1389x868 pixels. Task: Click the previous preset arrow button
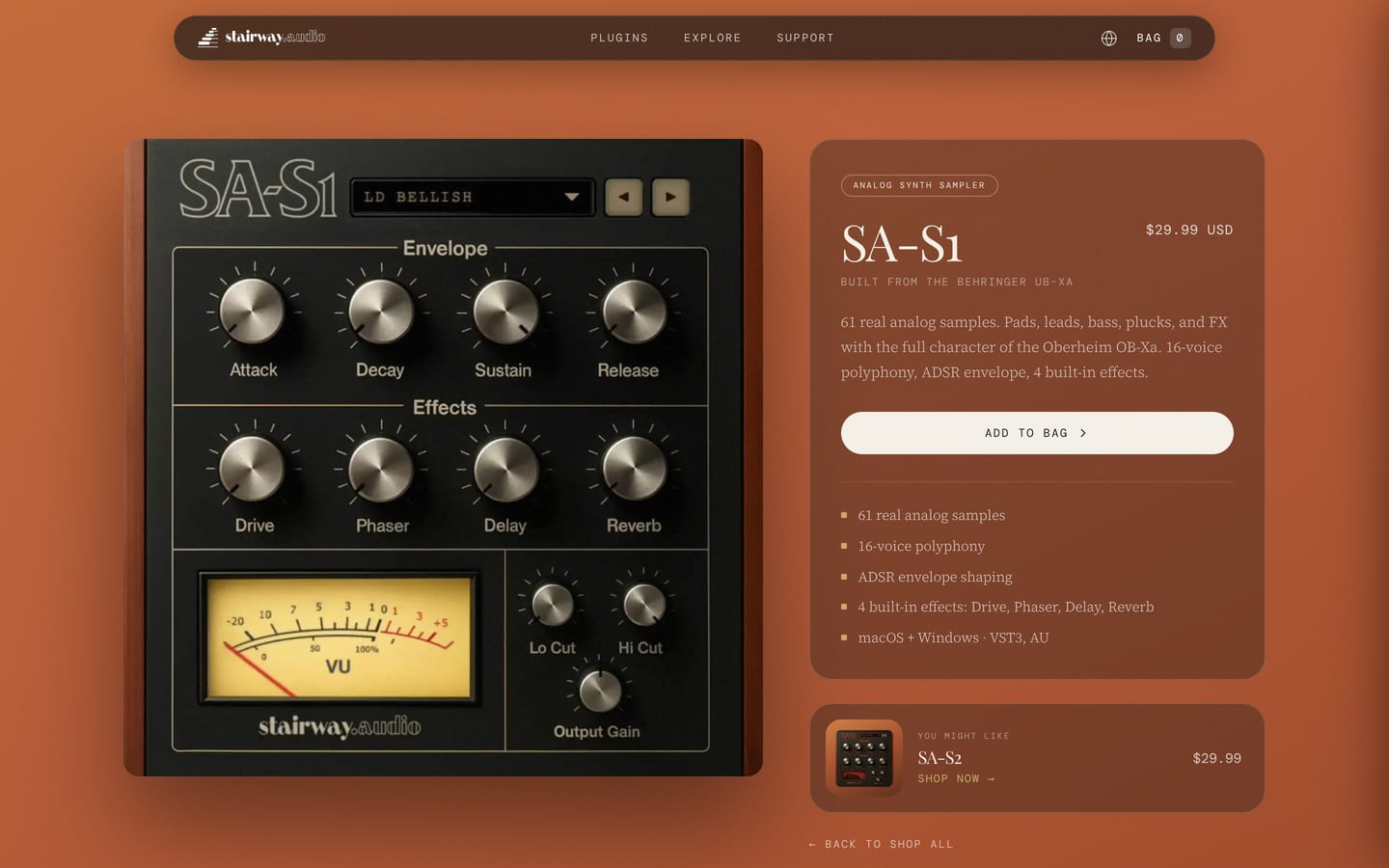(x=623, y=197)
